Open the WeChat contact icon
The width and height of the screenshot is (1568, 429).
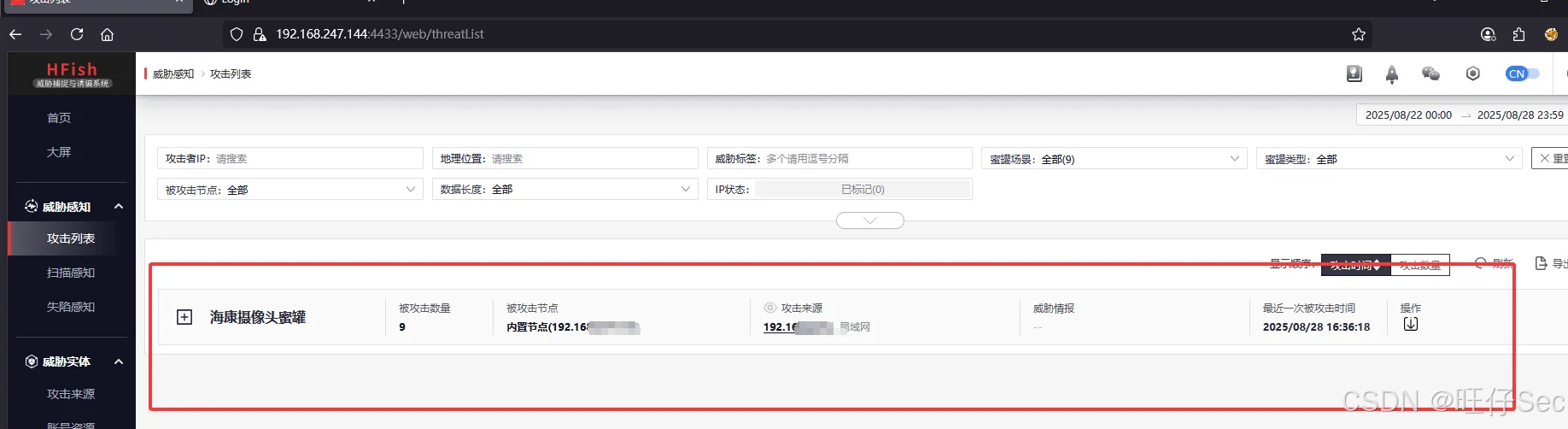pyautogui.click(x=1431, y=73)
